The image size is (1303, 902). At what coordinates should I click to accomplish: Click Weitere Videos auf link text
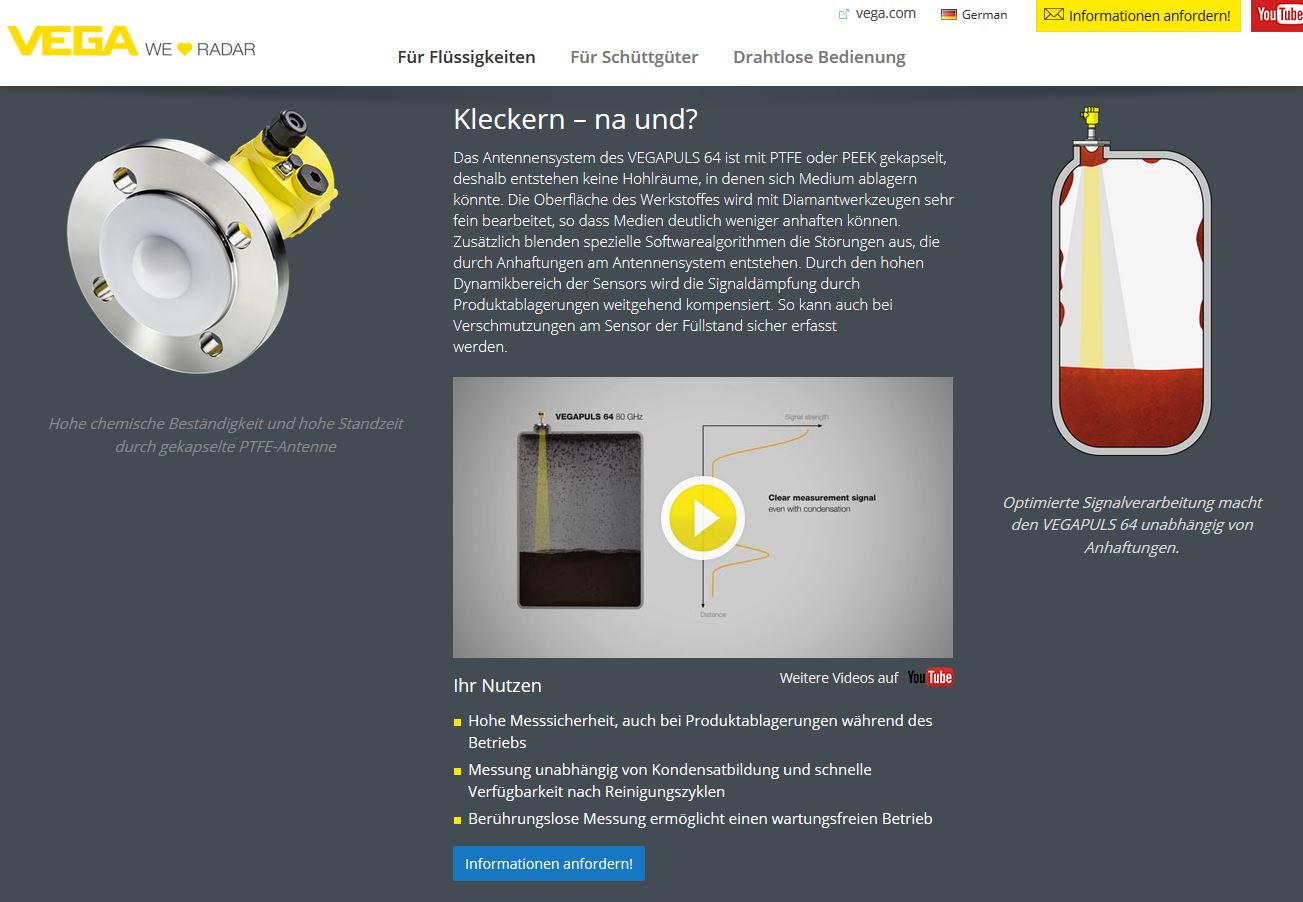[x=839, y=677]
